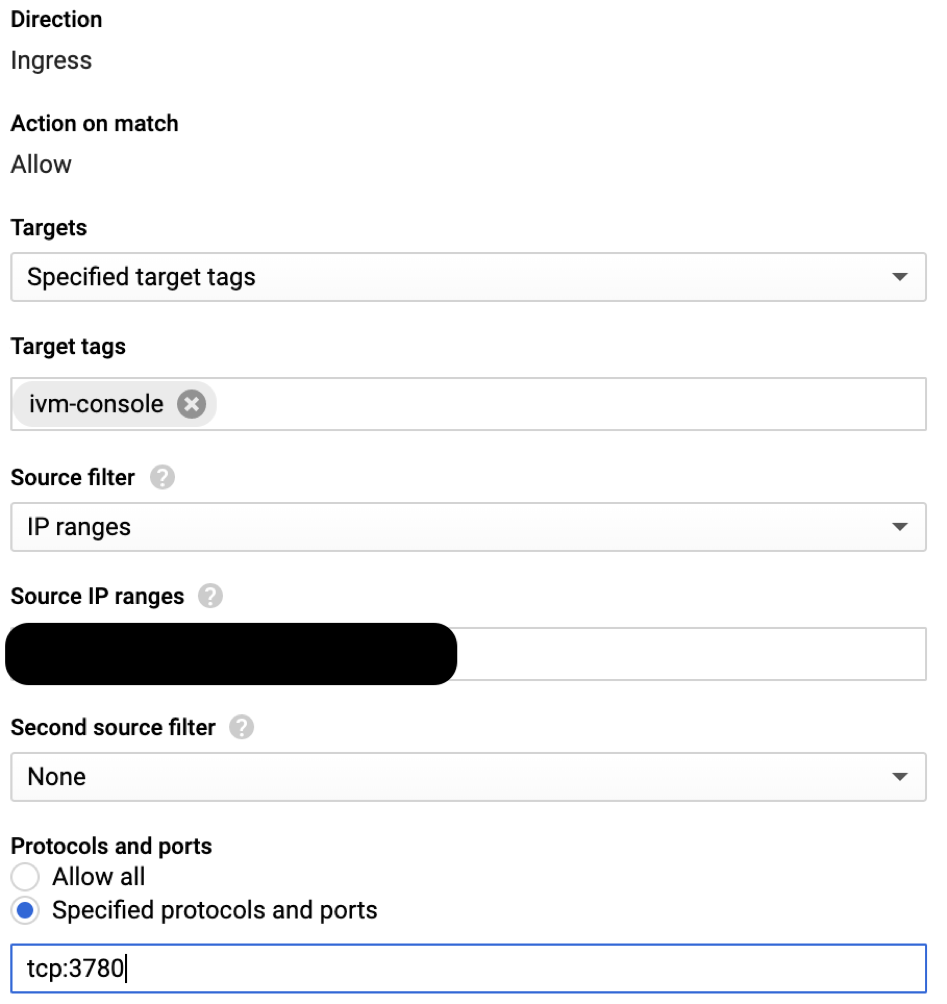Click the Allow all label text
The height and width of the screenshot is (1004, 947).
pos(99,877)
